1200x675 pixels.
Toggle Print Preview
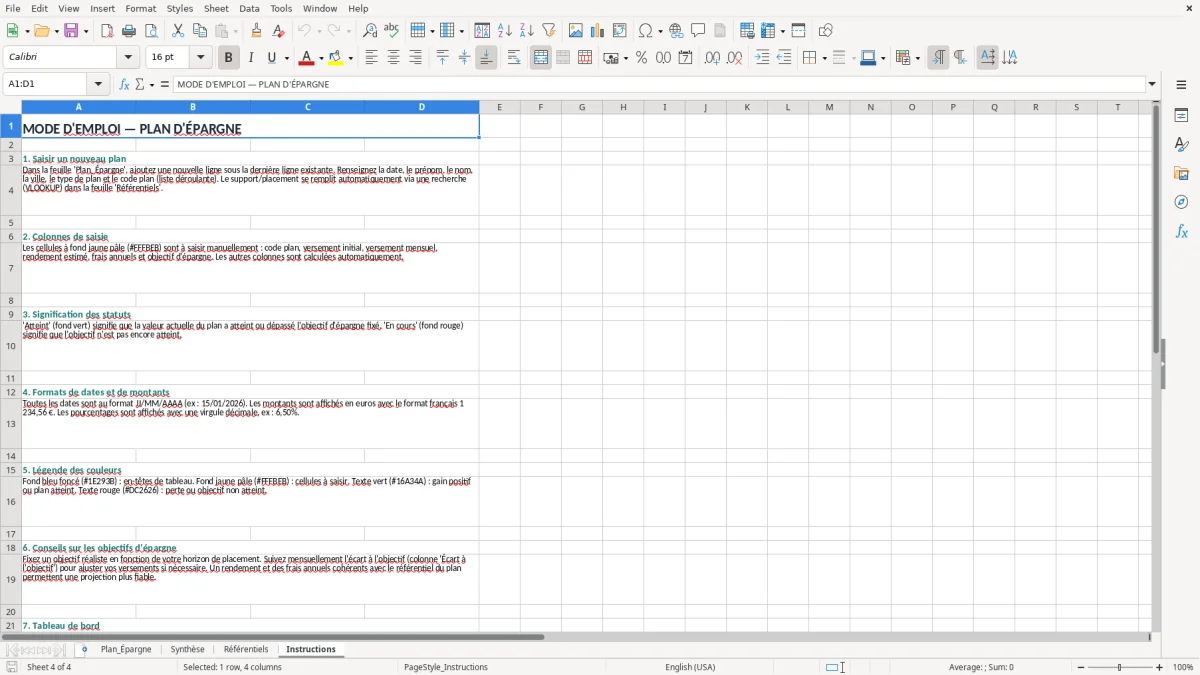[151, 31]
